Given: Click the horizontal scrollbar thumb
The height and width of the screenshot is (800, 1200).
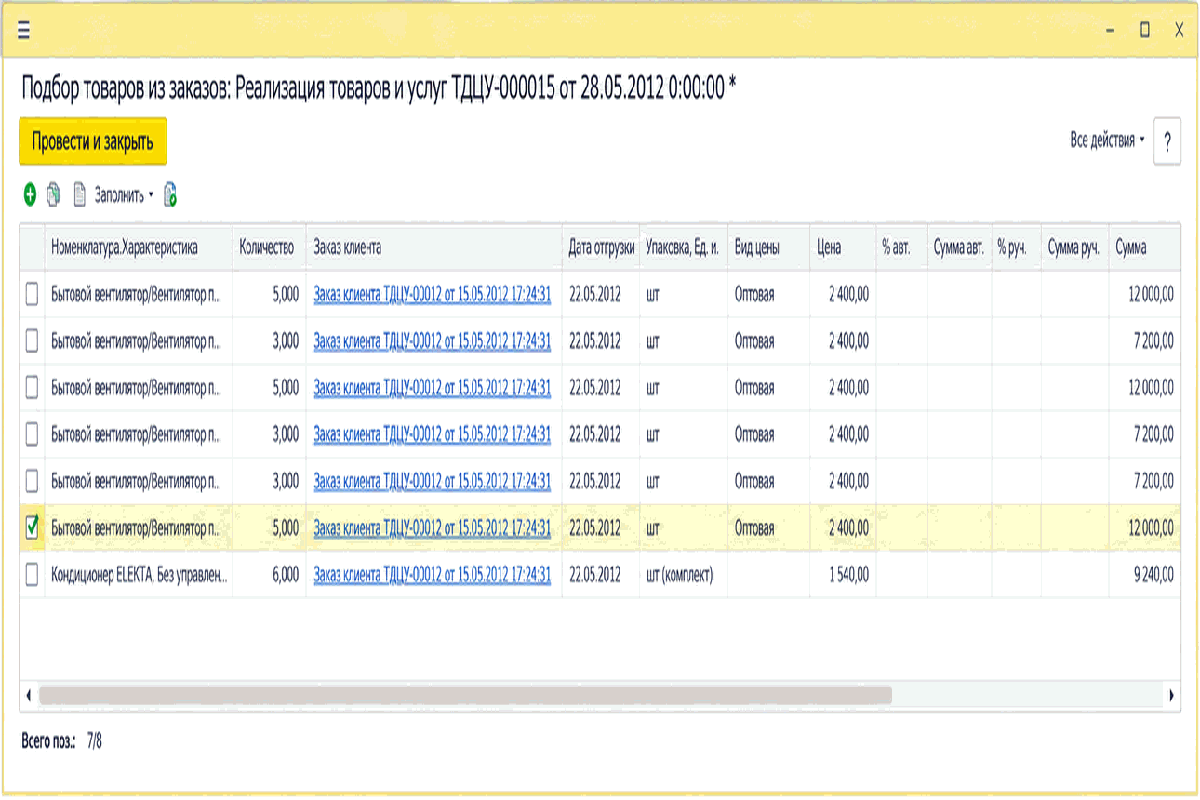Looking at the screenshot, I should [465, 694].
